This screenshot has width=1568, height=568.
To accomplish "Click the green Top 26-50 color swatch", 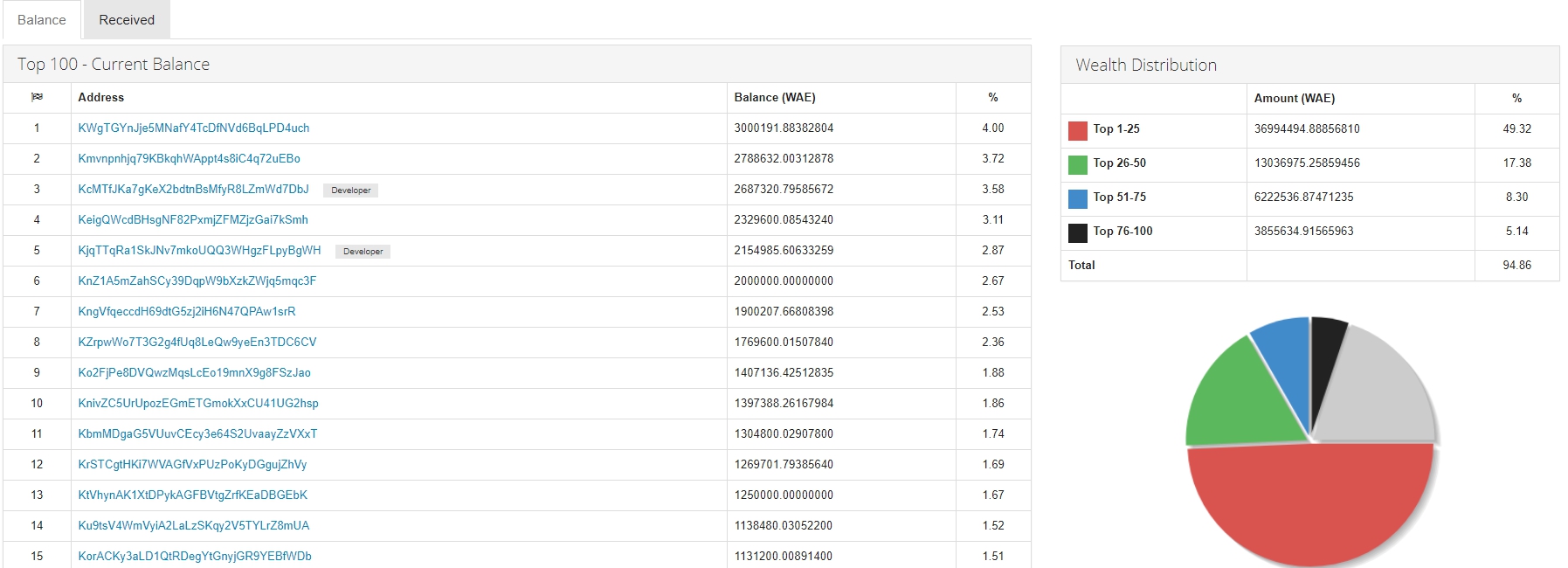I will pyautogui.click(x=1078, y=164).
